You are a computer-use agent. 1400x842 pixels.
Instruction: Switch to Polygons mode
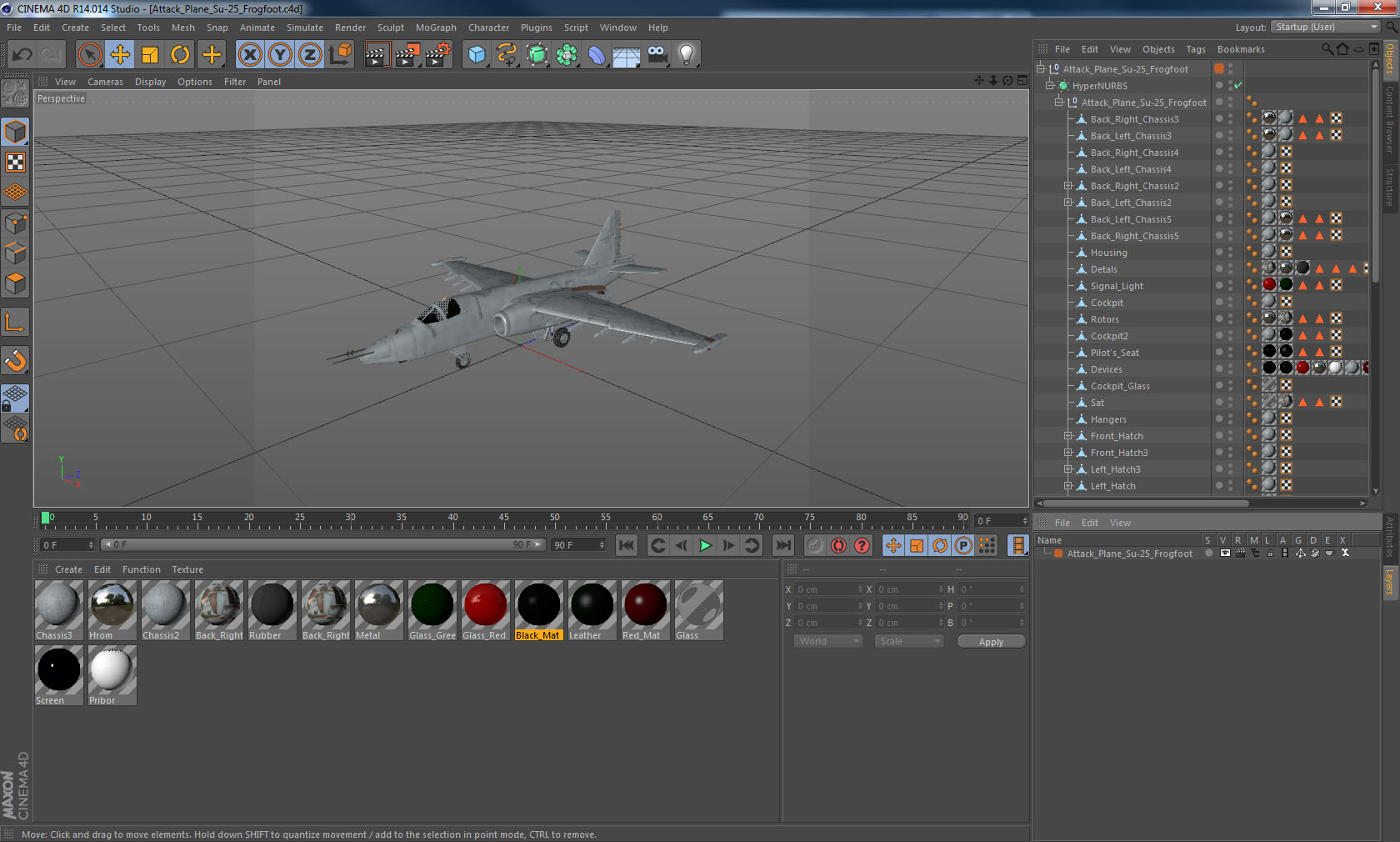coord(16,283)
